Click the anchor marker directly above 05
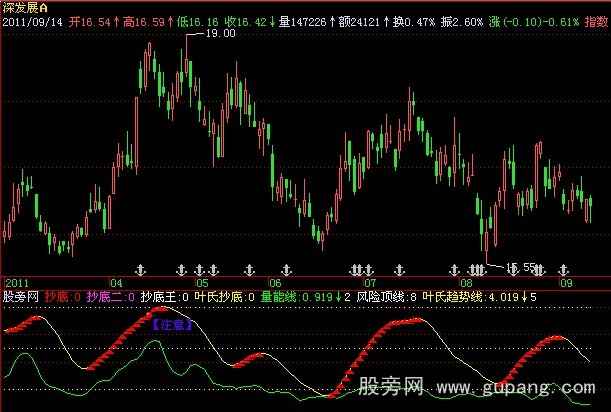This screenshot has height=412, width=611. point(200,270)
